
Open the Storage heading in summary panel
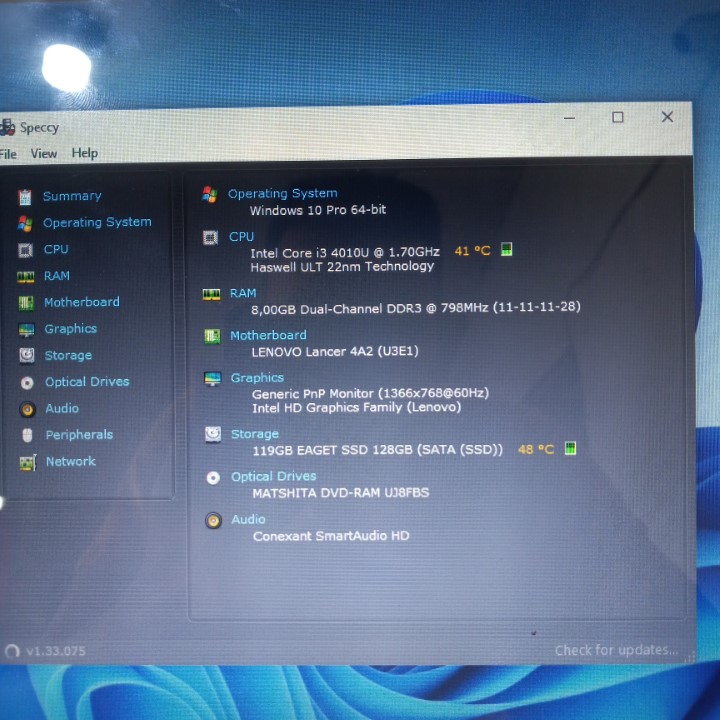pos(254,434)
